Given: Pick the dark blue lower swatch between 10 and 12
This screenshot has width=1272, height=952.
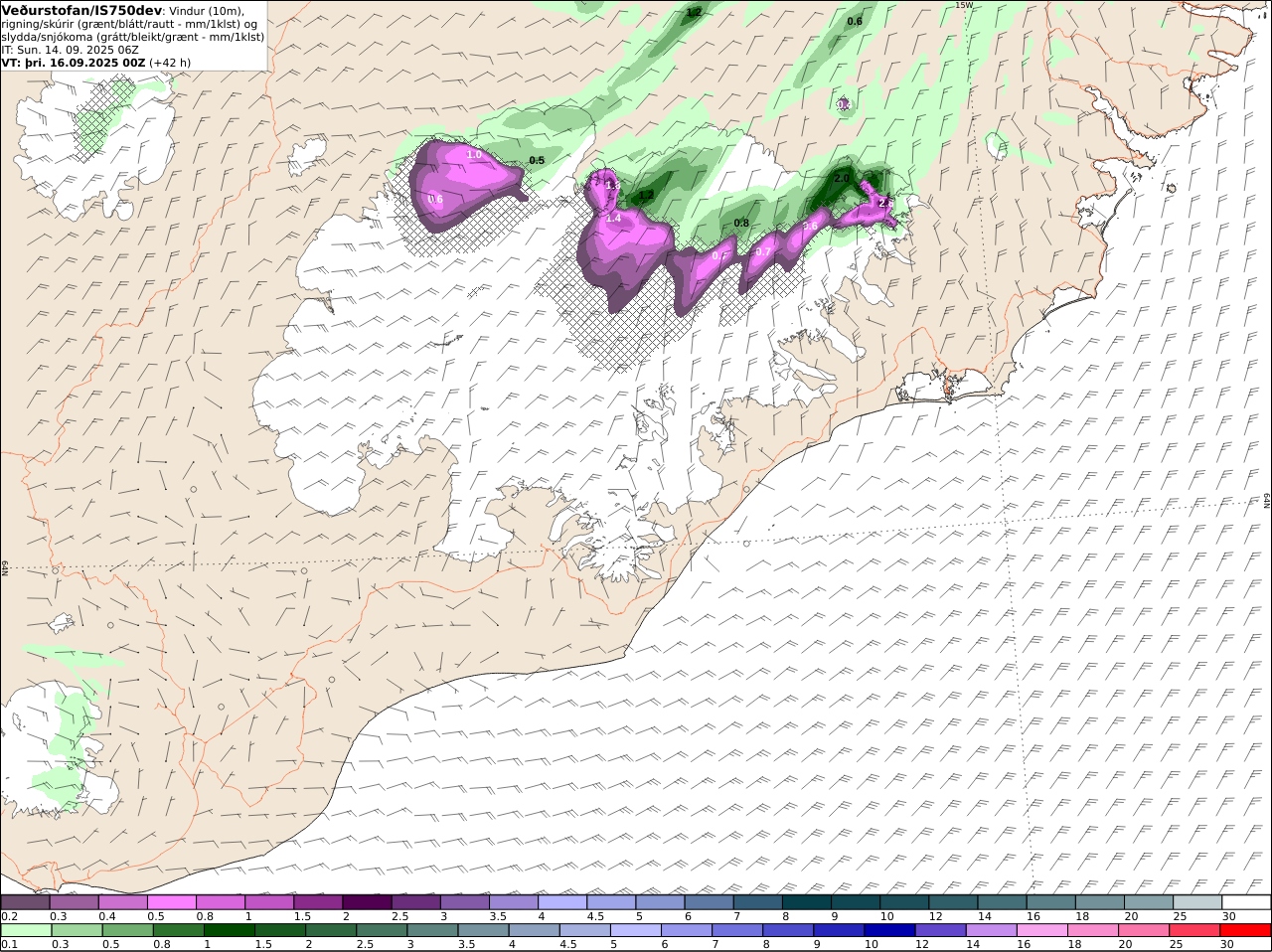Looking at the screenshot, I should 887,931.
